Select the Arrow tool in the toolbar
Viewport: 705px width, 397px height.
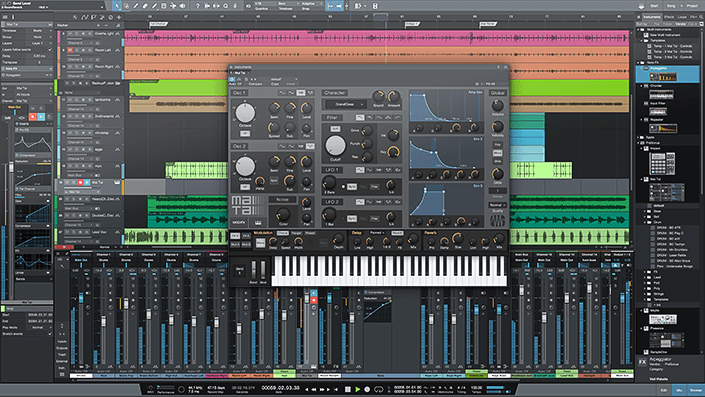point(117,6)
